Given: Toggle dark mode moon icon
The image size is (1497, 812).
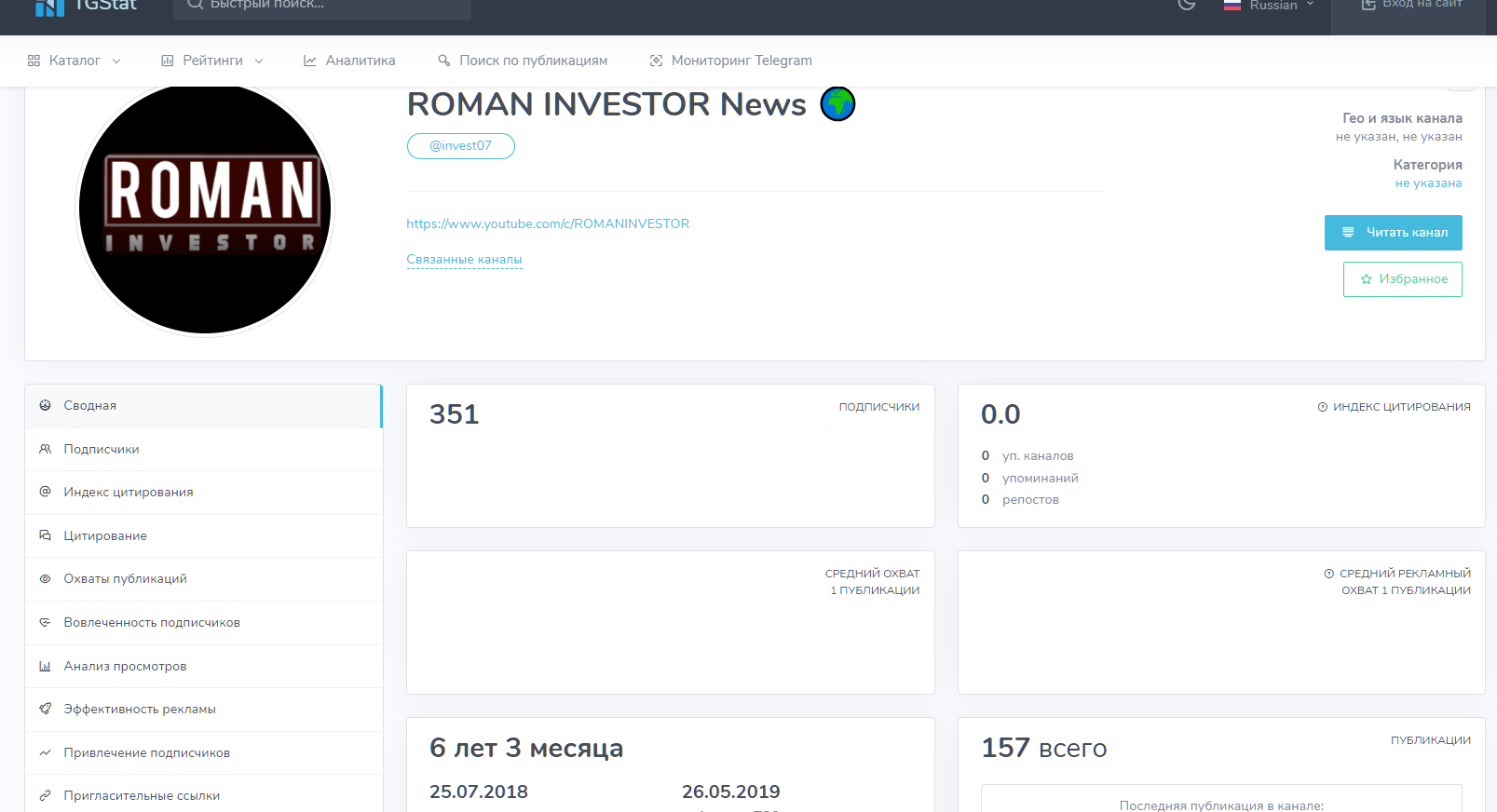Looking at the screenshot, I should (1186, 5).
